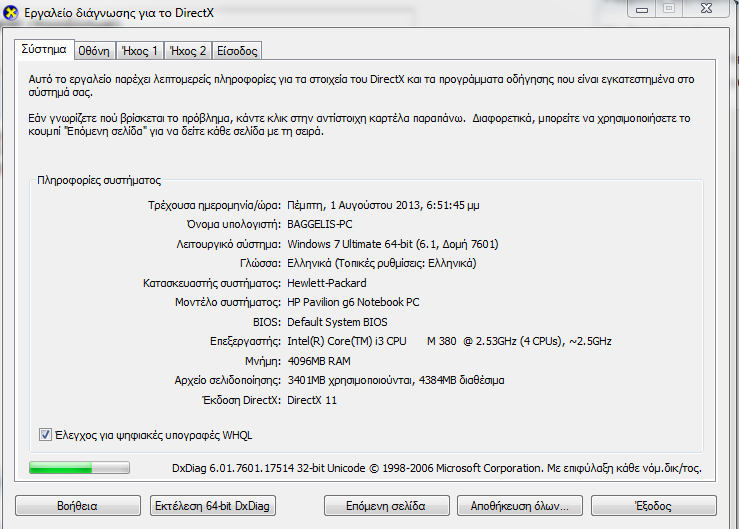Click the Πληροφορίες συστήματος group label
Image resolution: width=739 pixels, height=529 pixels.
pos(99,181)
